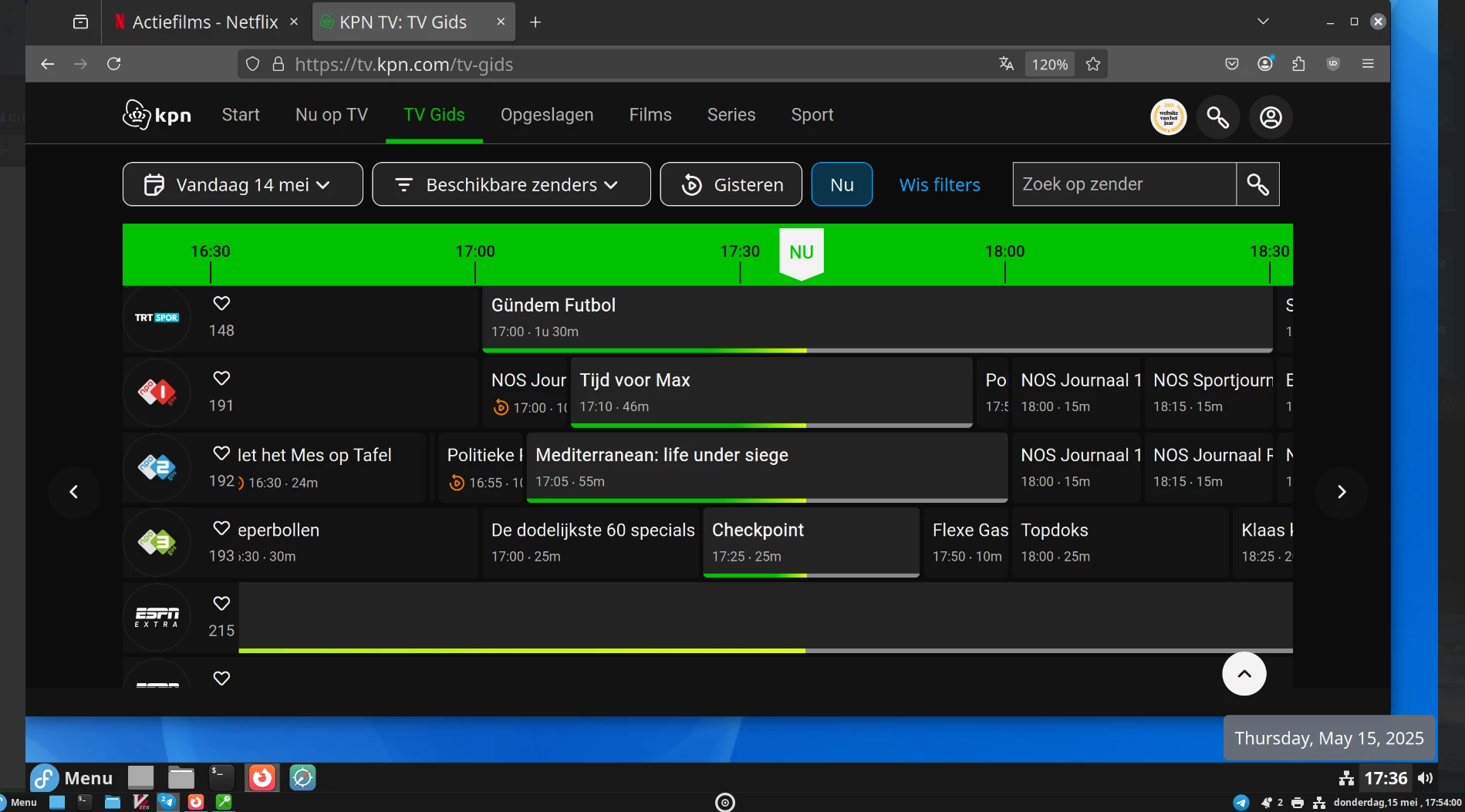Favorite NPO 2 channel 192 heart

coord(221,453)
